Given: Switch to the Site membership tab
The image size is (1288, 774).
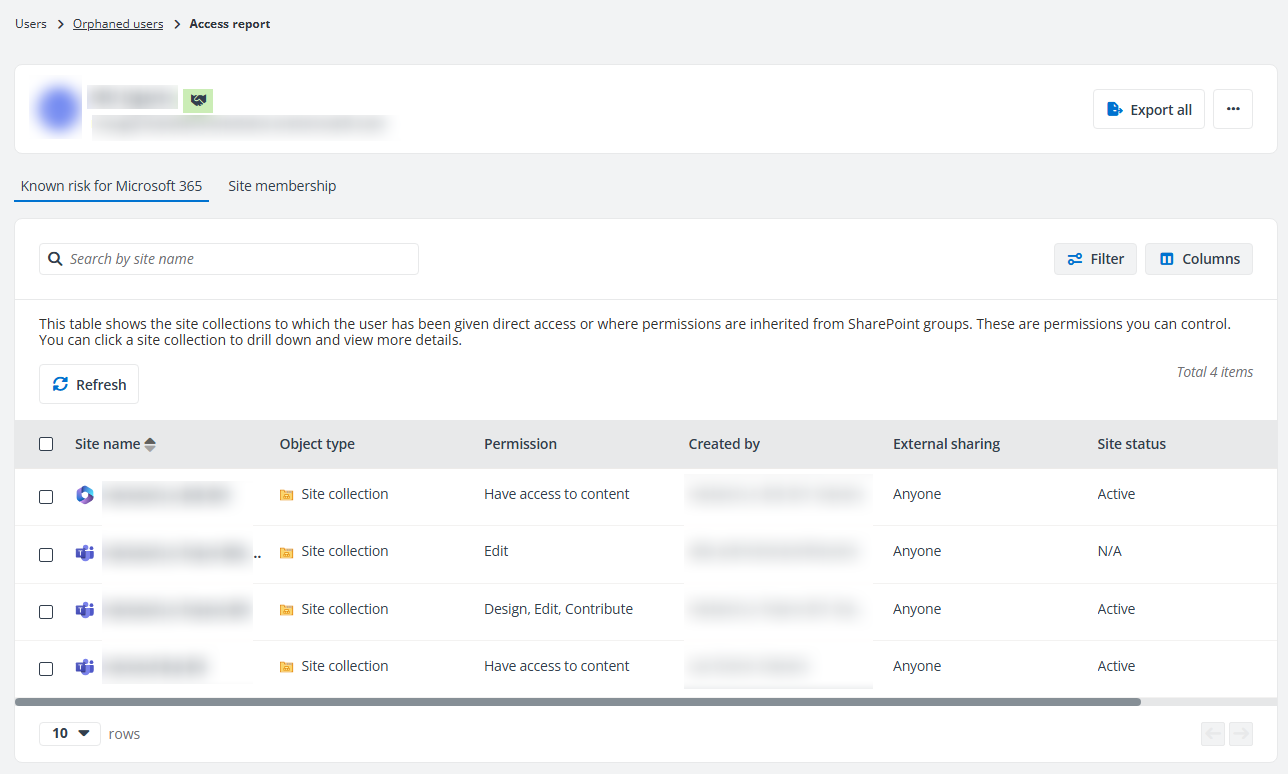Looking at the screenshot, I should click(x=282, y=186).
